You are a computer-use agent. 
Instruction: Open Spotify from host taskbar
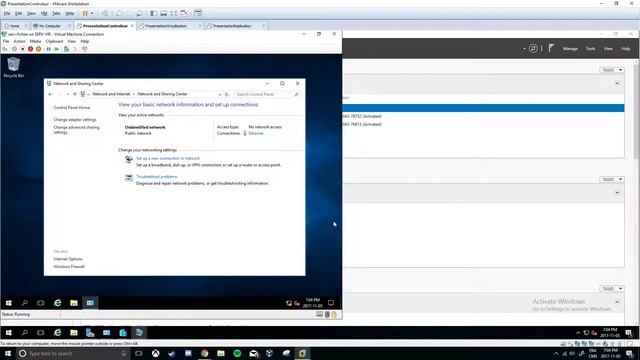[x=237, y=354]
